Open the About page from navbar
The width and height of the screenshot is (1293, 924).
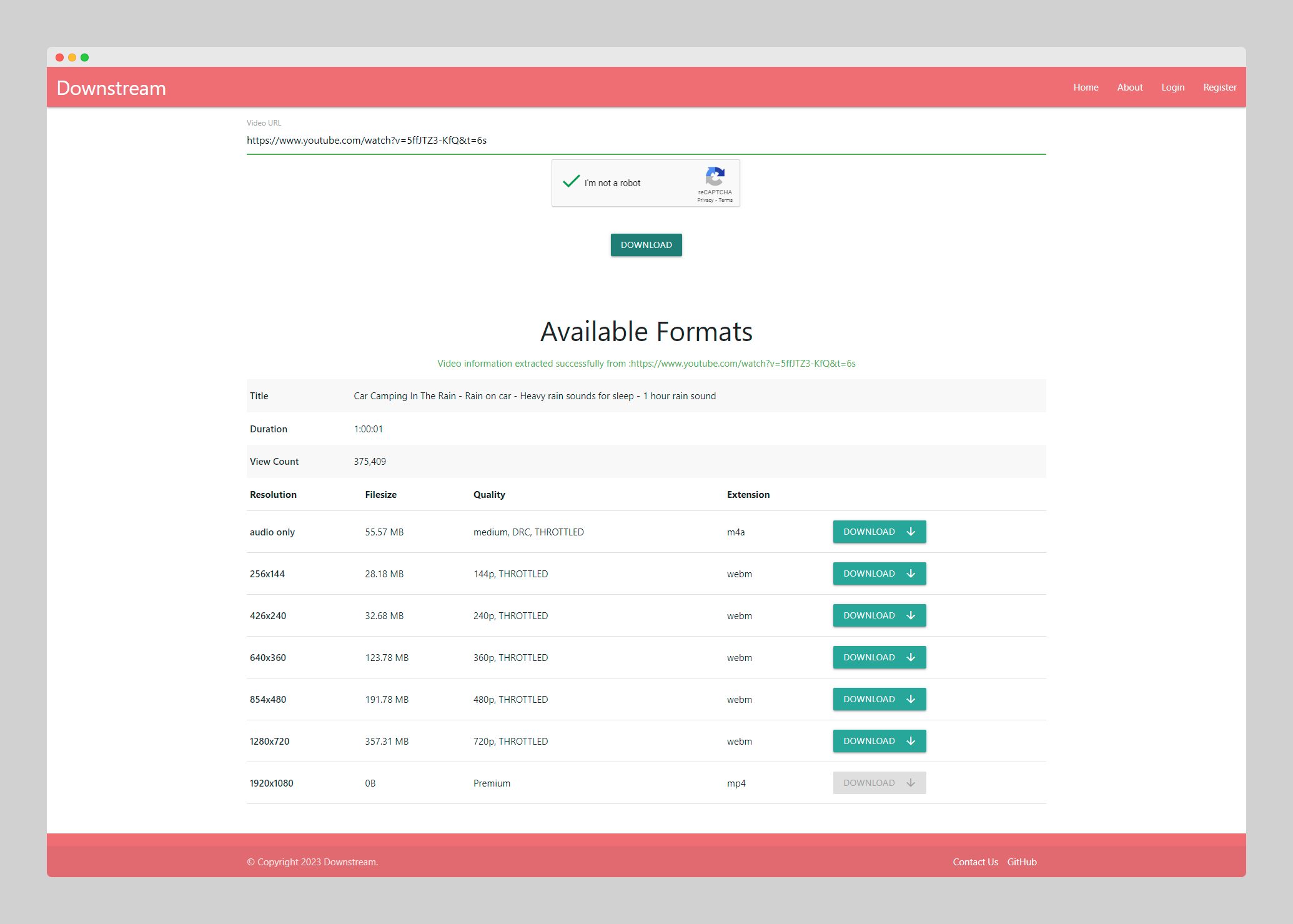tap(1129, 87)
